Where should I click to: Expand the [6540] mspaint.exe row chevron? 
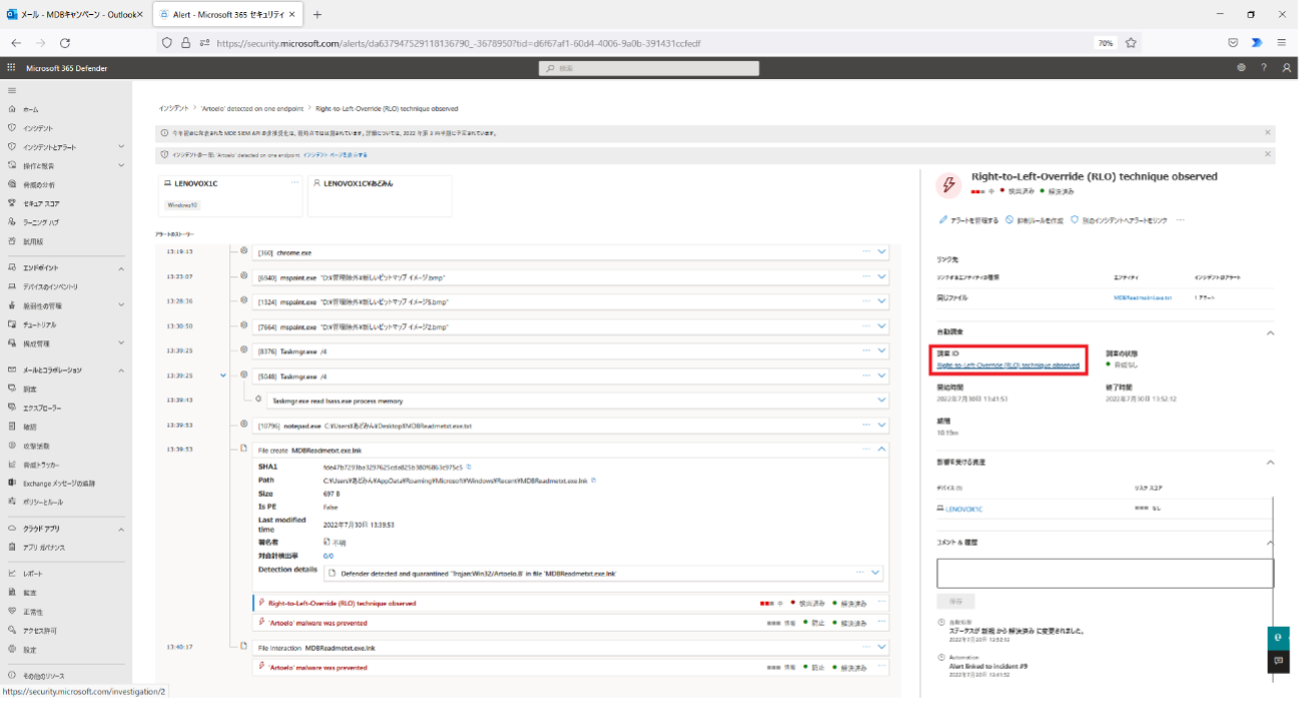(882, 277)
